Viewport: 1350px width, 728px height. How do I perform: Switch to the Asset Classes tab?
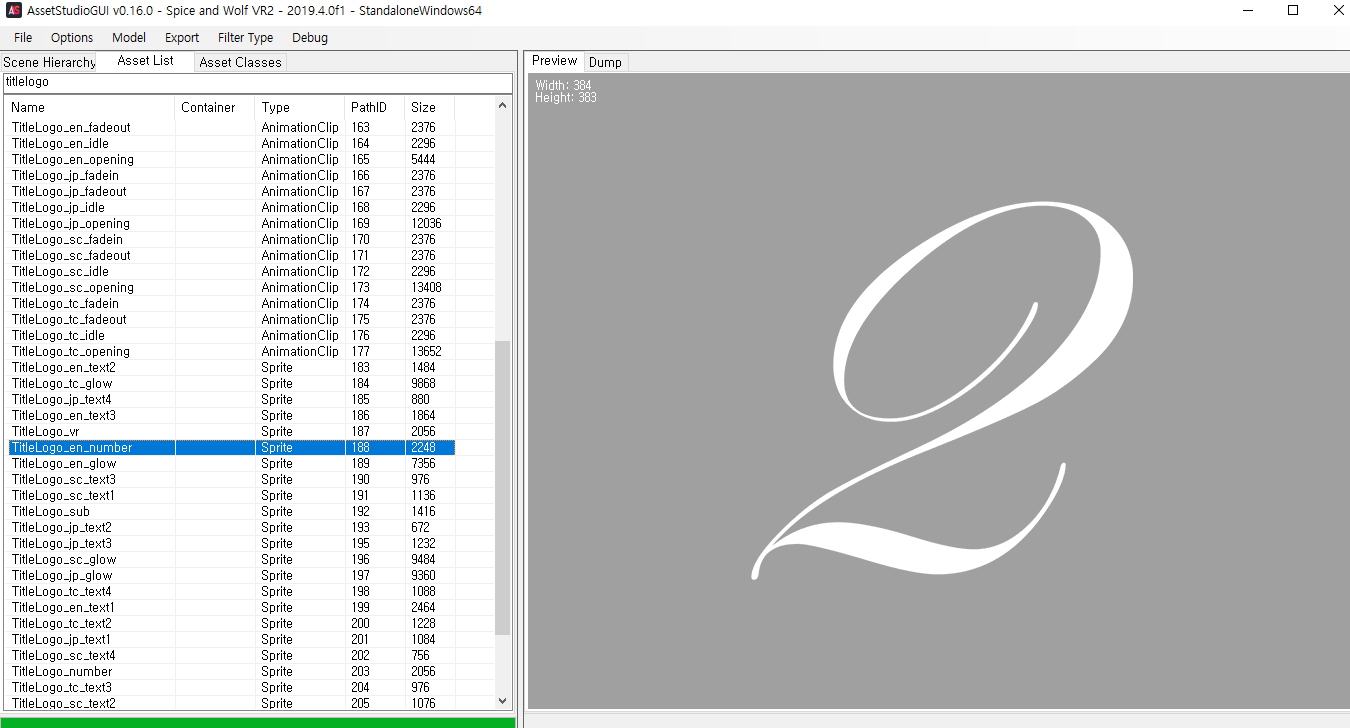pyautogui.click(x=240, y=62)
